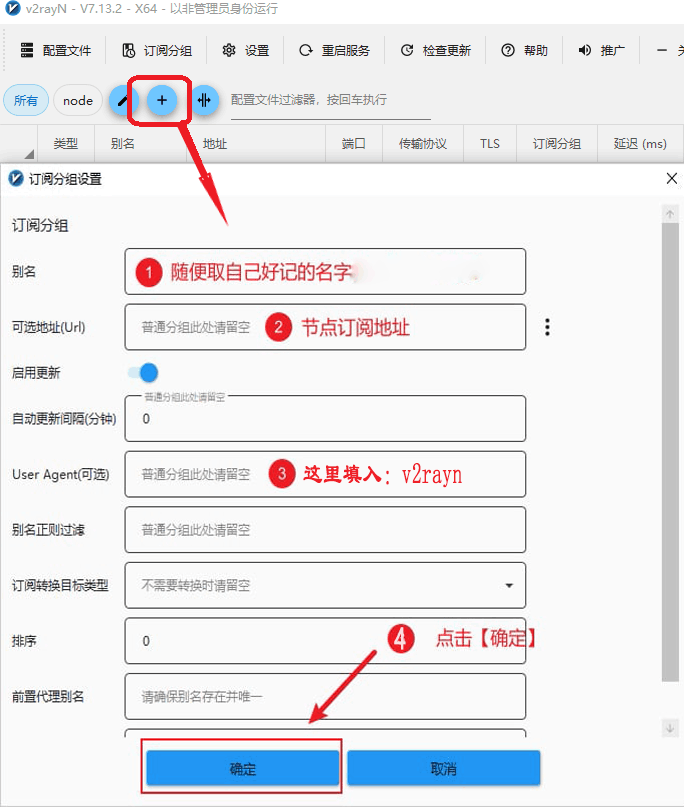
Task: Click into the 前置代理别名 field
Action: coord(325,696)
